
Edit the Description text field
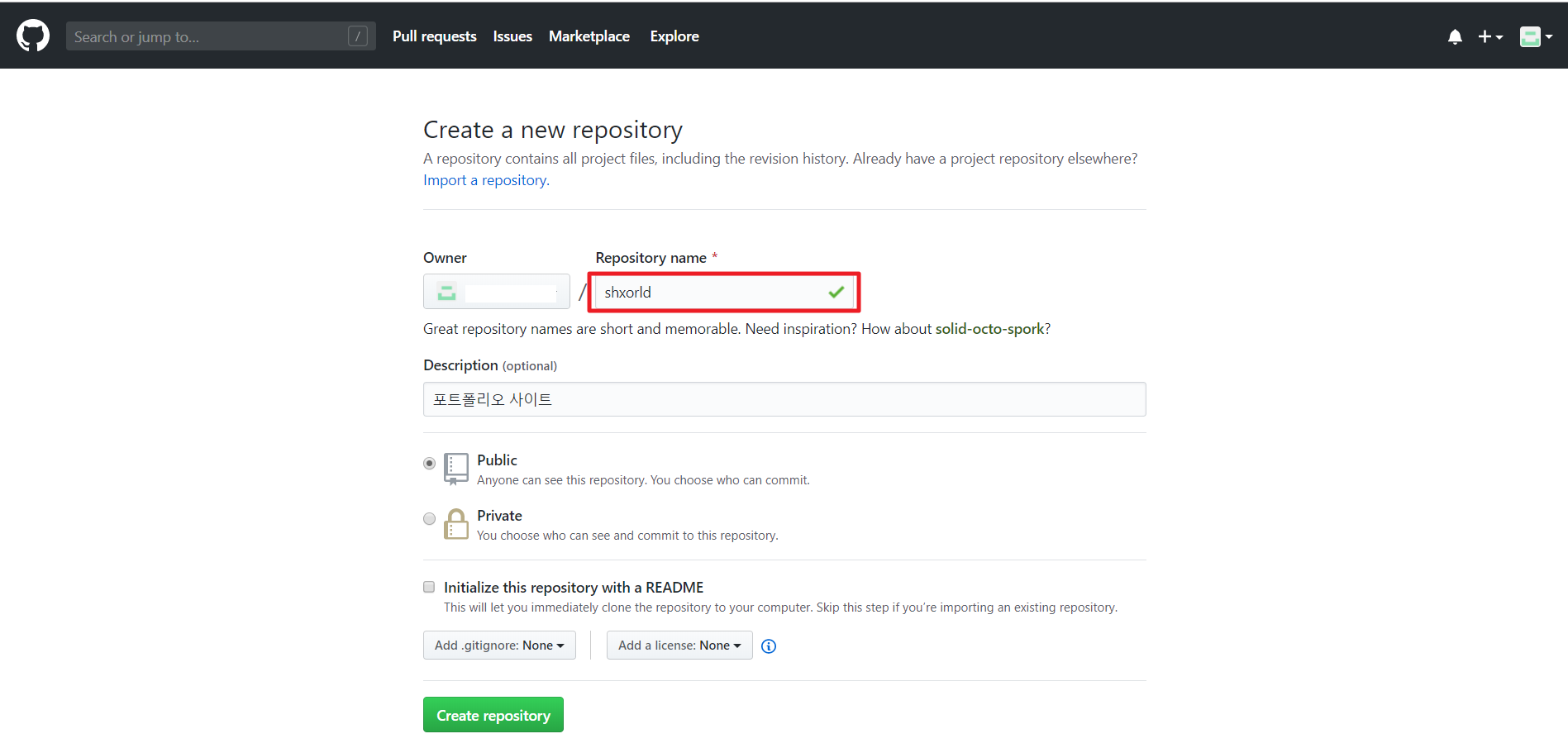coord(784,399)
